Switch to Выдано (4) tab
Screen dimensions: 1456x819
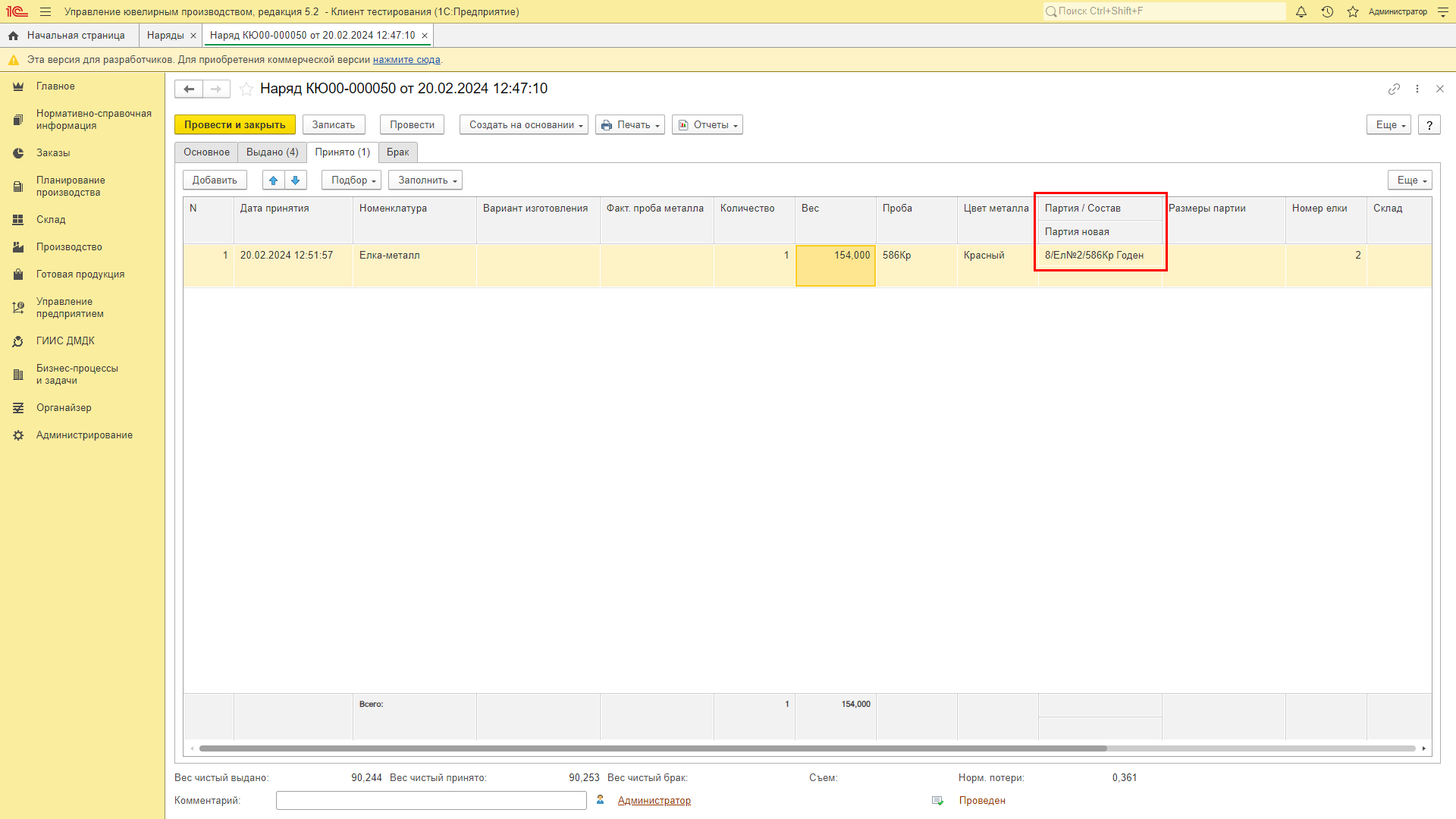click(x=272, y=152)
